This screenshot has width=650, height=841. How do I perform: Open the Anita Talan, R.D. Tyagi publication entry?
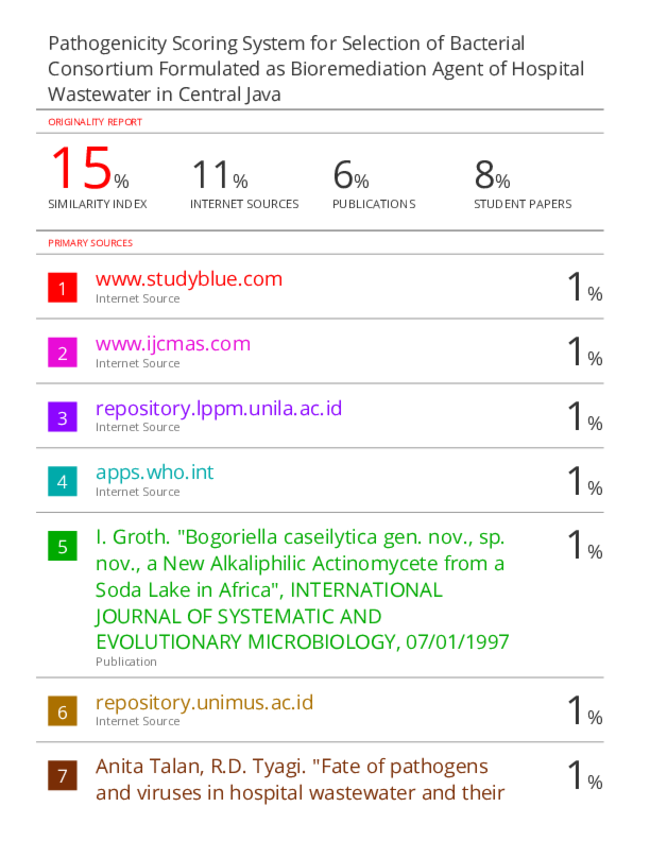300,780
